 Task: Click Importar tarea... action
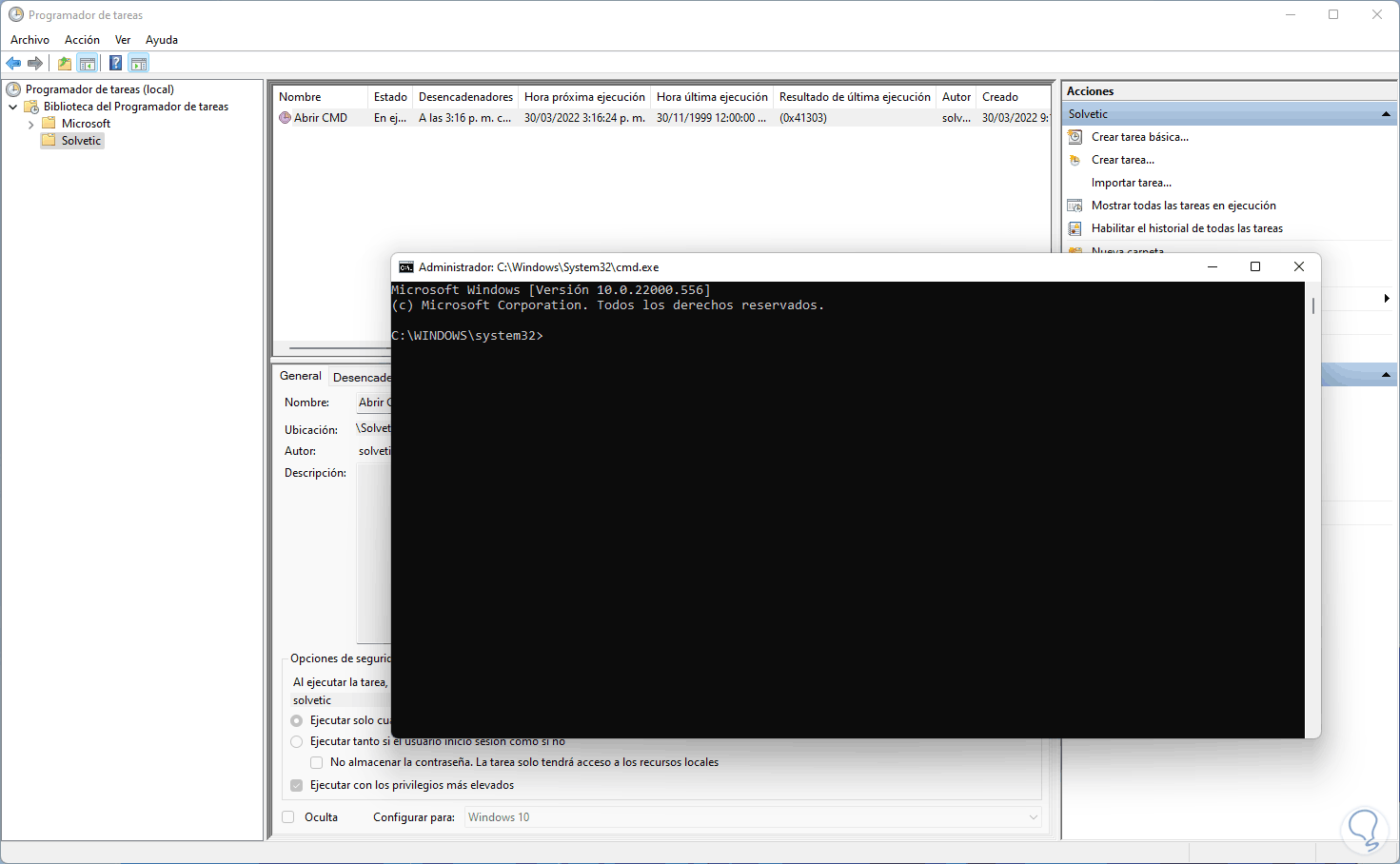(x=1132, y=183)
